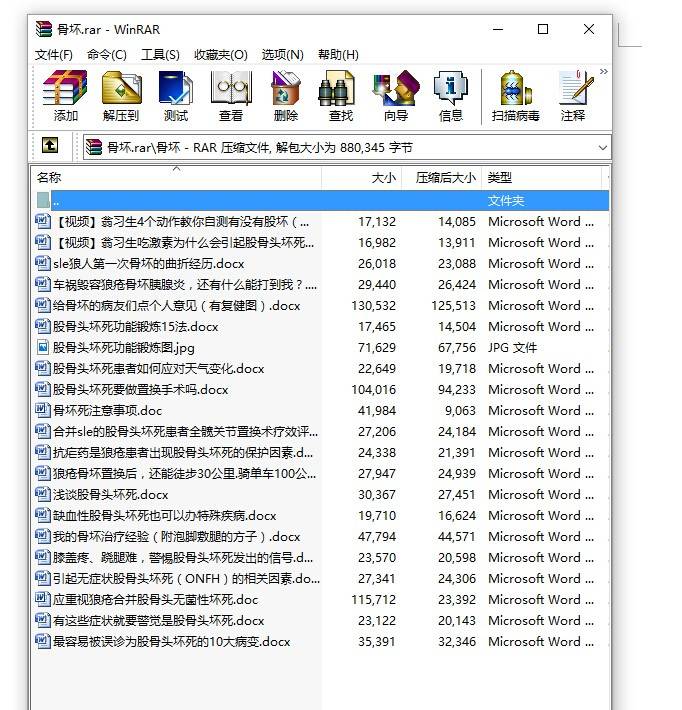The width and height of the screenshot is (682, 710).
Task: Show archive 信息 (Info) icon
Action: tap(451, 96)
